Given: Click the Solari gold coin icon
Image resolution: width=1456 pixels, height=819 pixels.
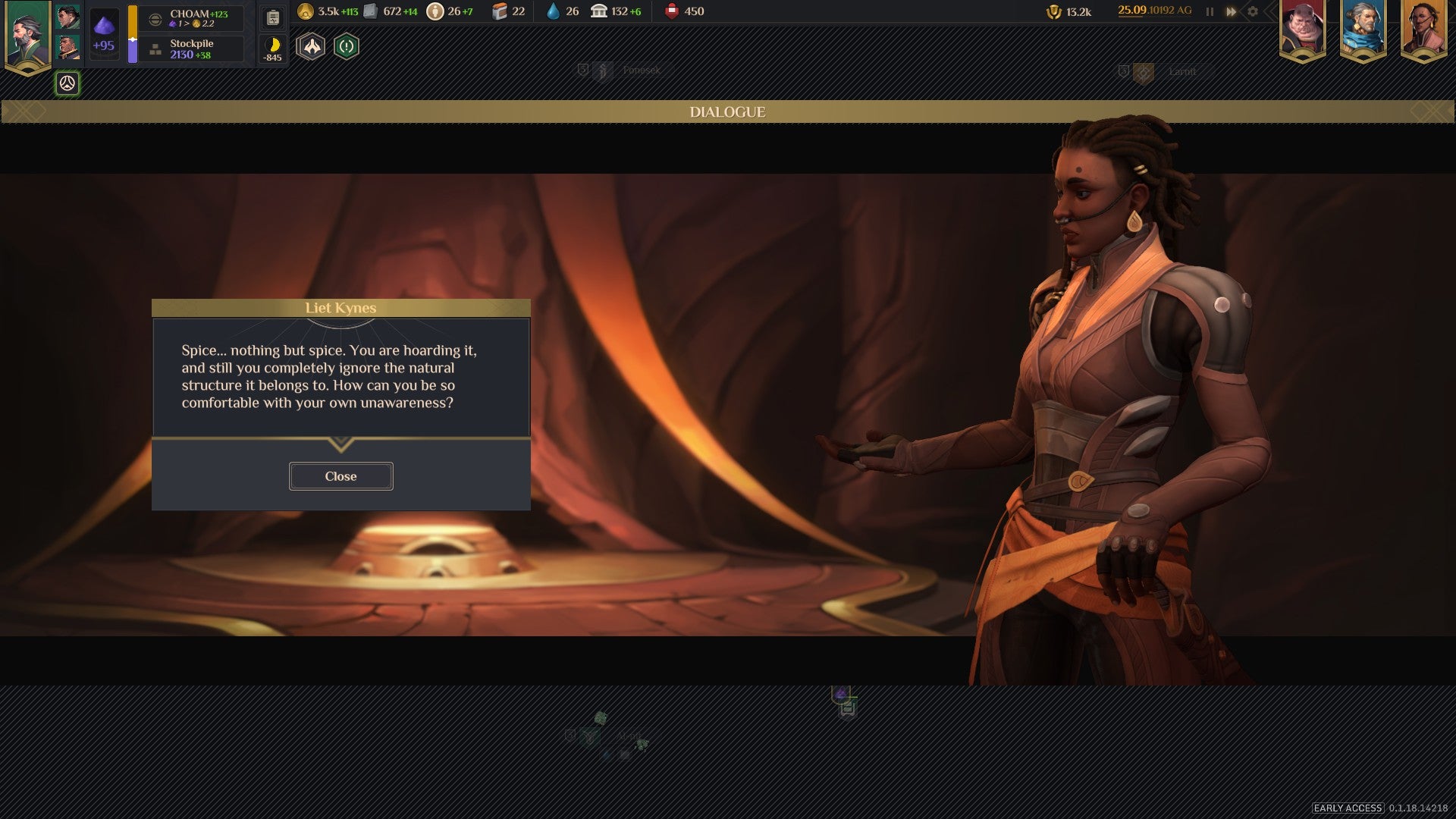Looking at the screenshot, I should point(305,11).
